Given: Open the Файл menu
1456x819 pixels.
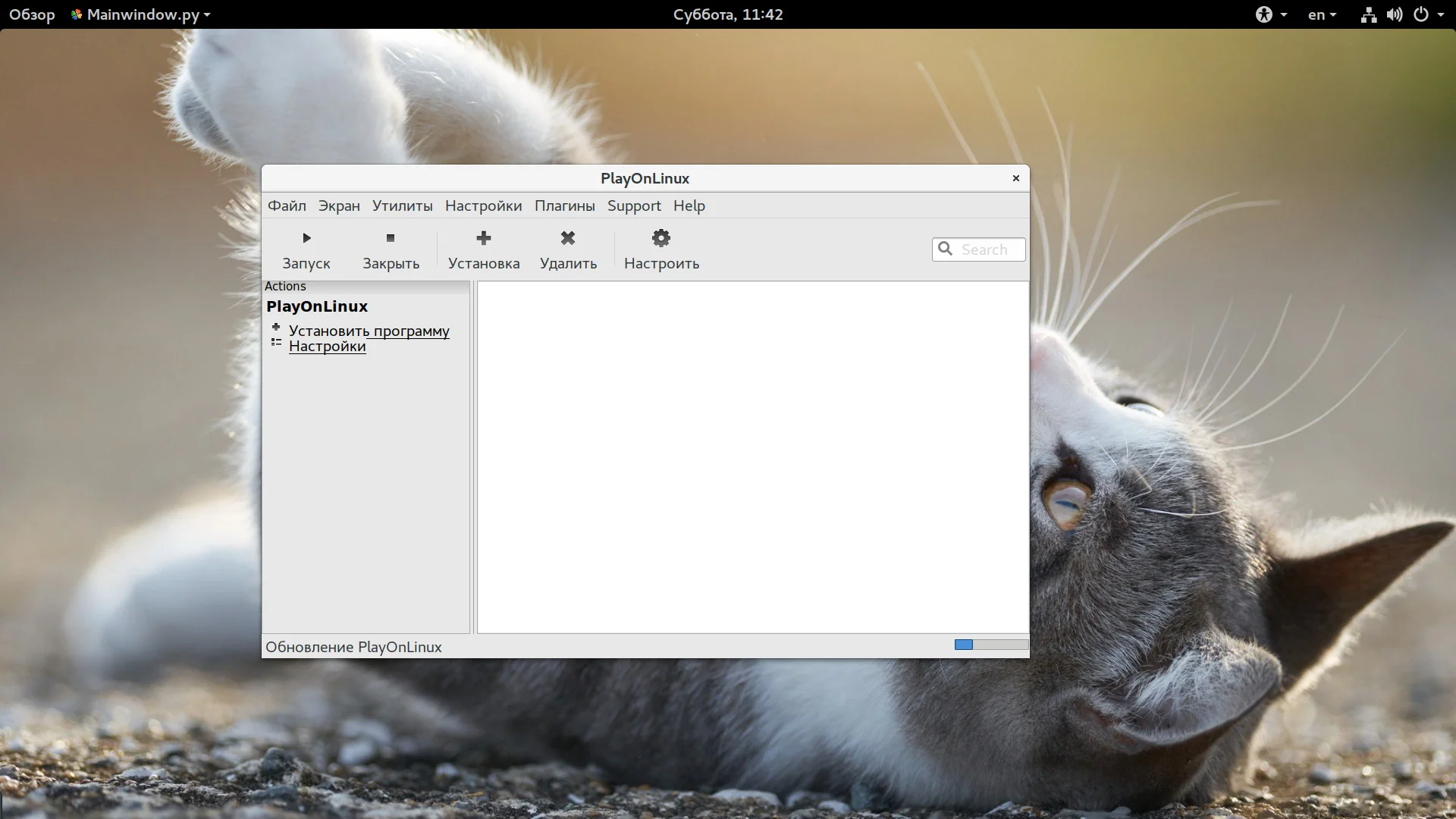Looking at the screenshot, I should pos(287,206).
